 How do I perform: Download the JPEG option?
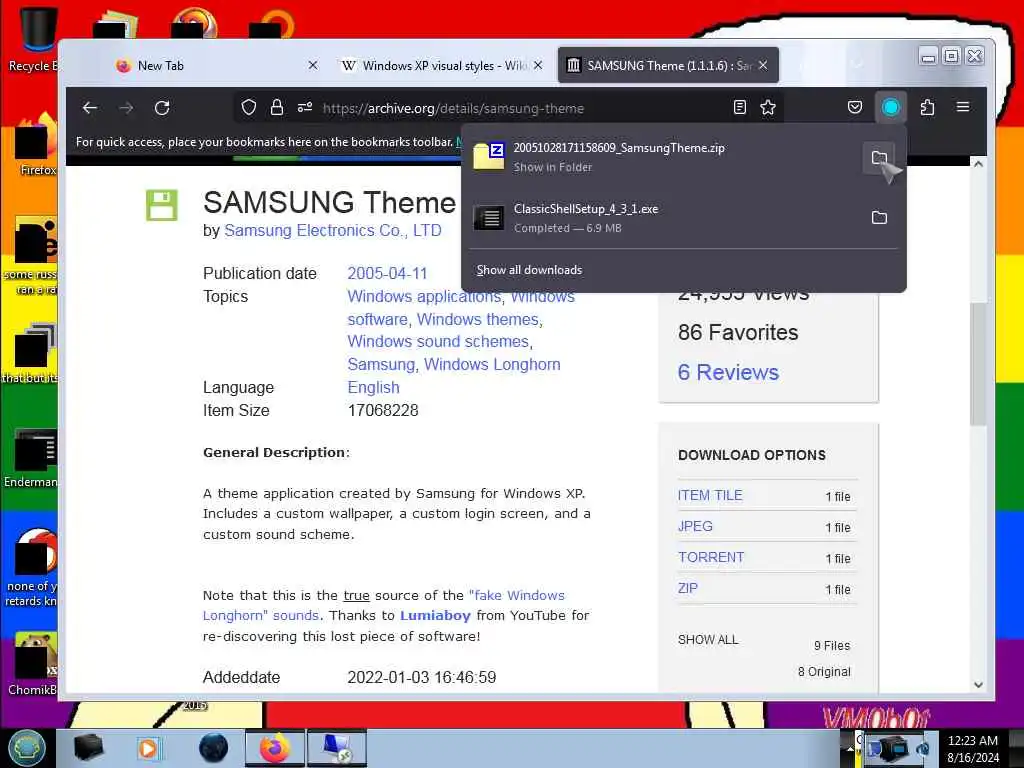point(695,526)
